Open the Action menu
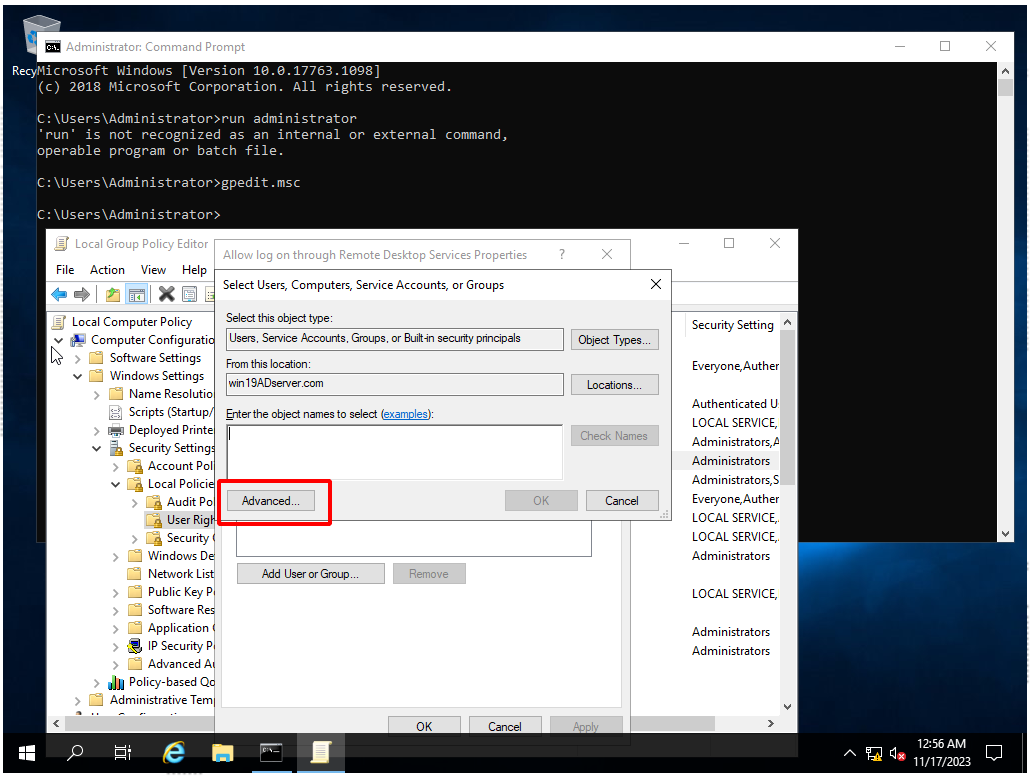Screen dimensions: 1030x776 click(107, 269)
